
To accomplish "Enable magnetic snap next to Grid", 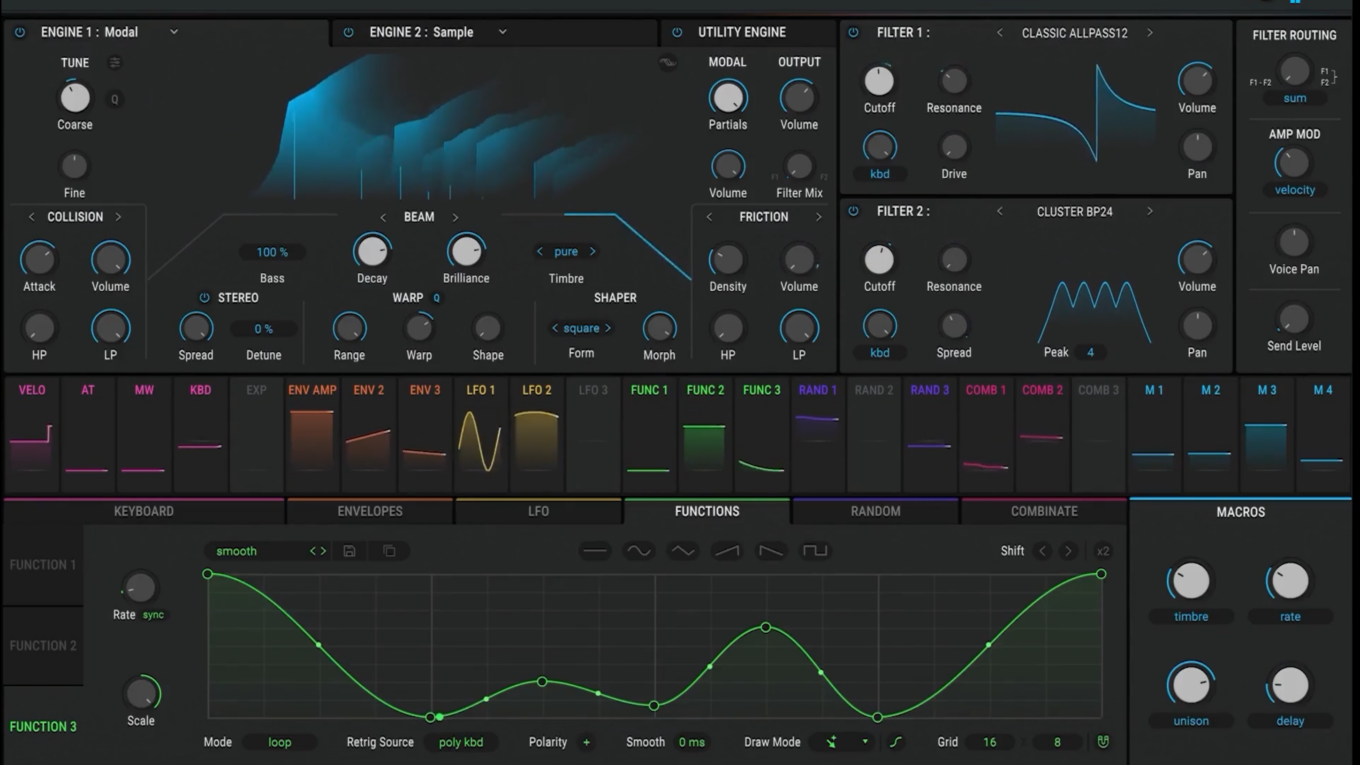I will point(1103,742).
